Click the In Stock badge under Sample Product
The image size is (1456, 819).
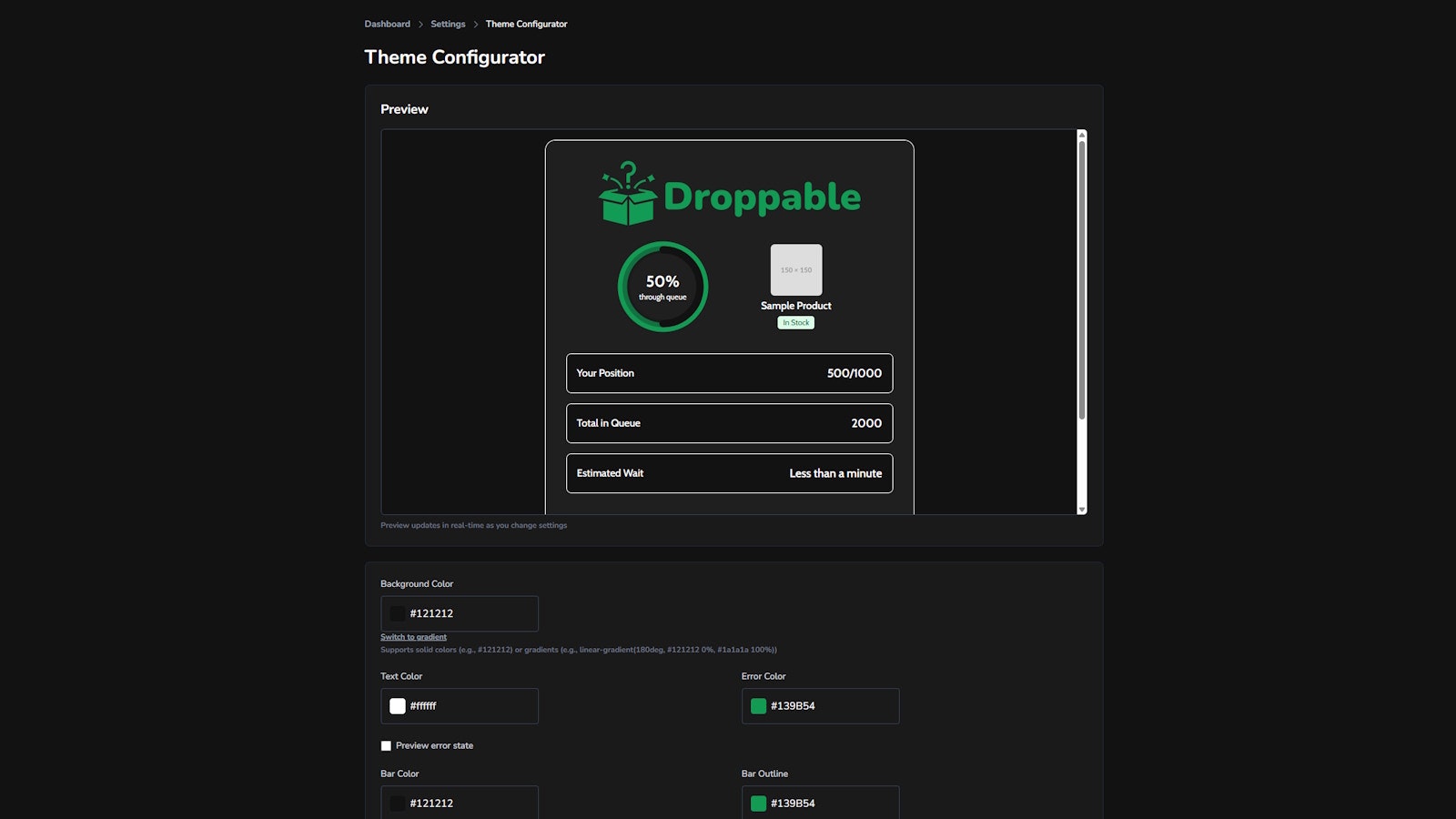(795, 322)
